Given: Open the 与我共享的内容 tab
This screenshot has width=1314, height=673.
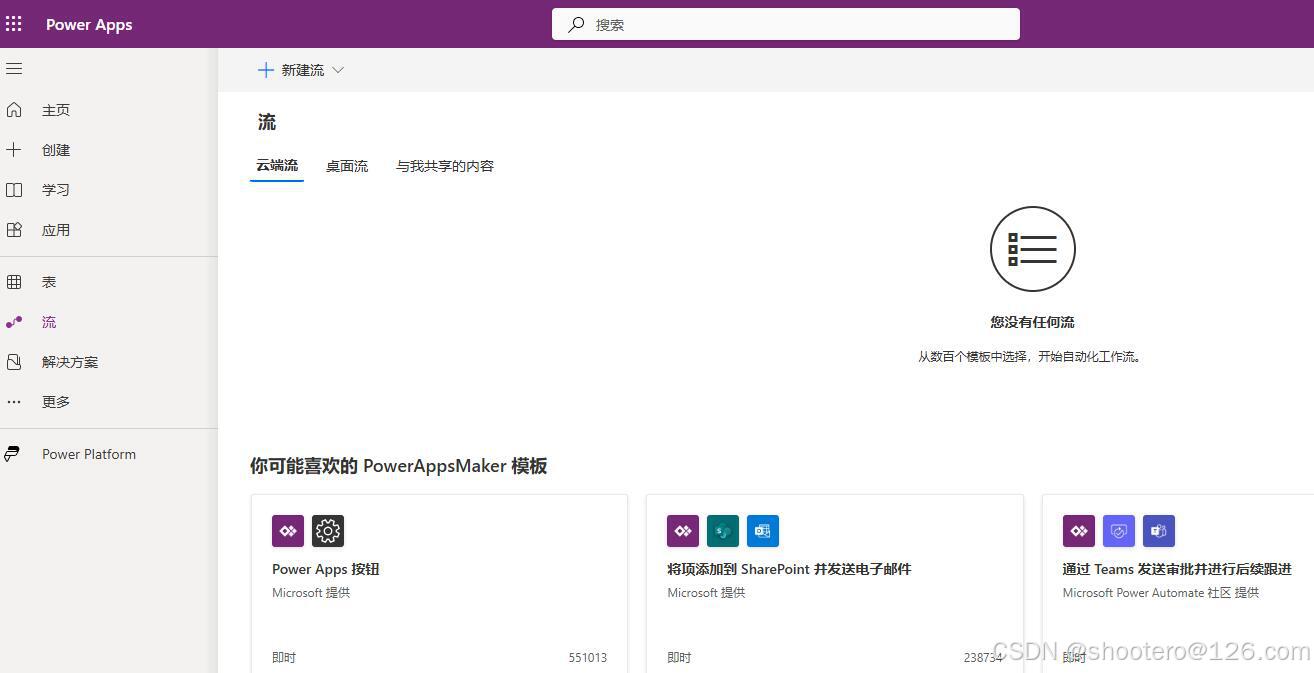Looking at the screenshot, I should tap(445, 166).
